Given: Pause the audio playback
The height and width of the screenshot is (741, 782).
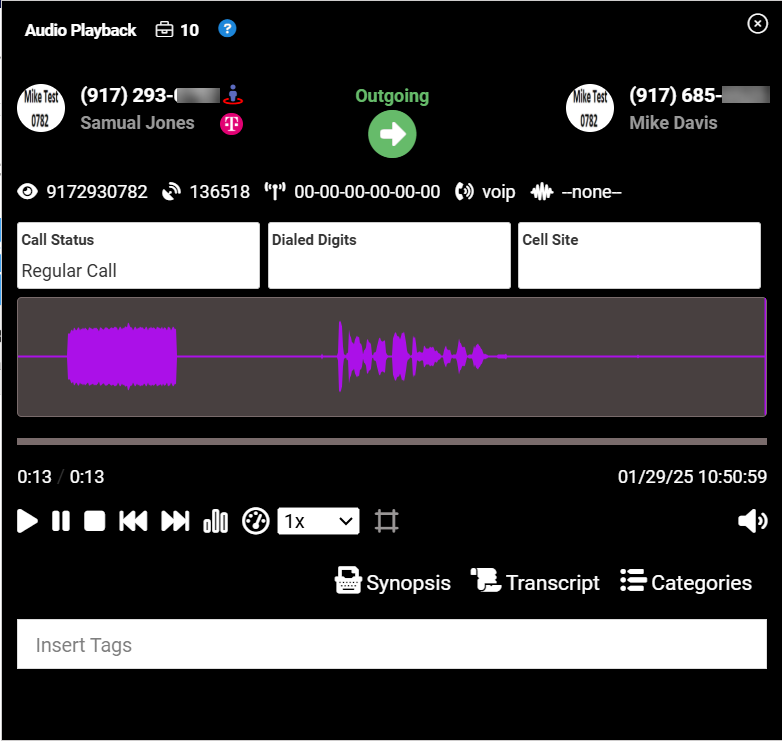Looking at the screenshot, I should click(x=61, y=521).
